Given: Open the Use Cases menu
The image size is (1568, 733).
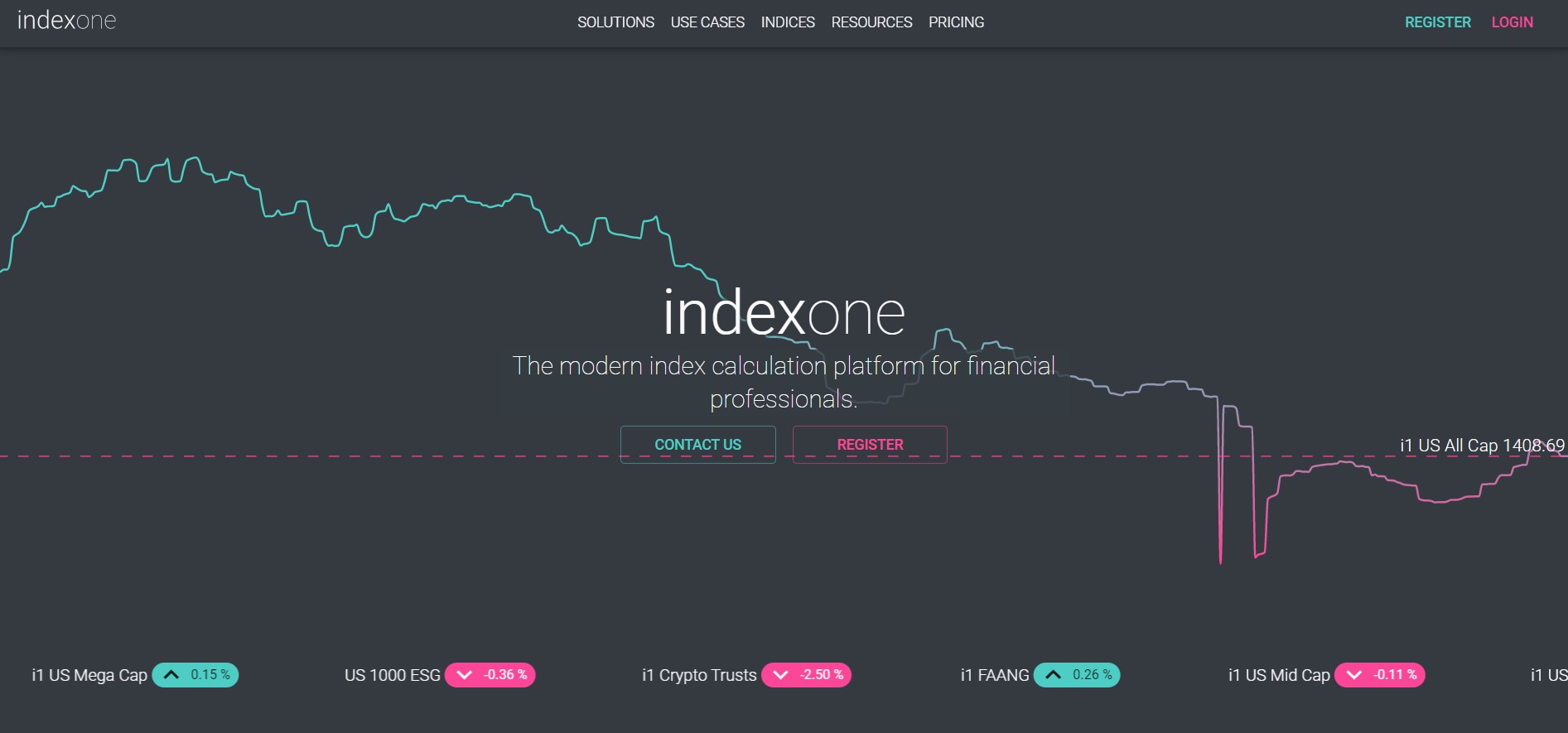Looking at the screenshot, I should coord(707,22).
